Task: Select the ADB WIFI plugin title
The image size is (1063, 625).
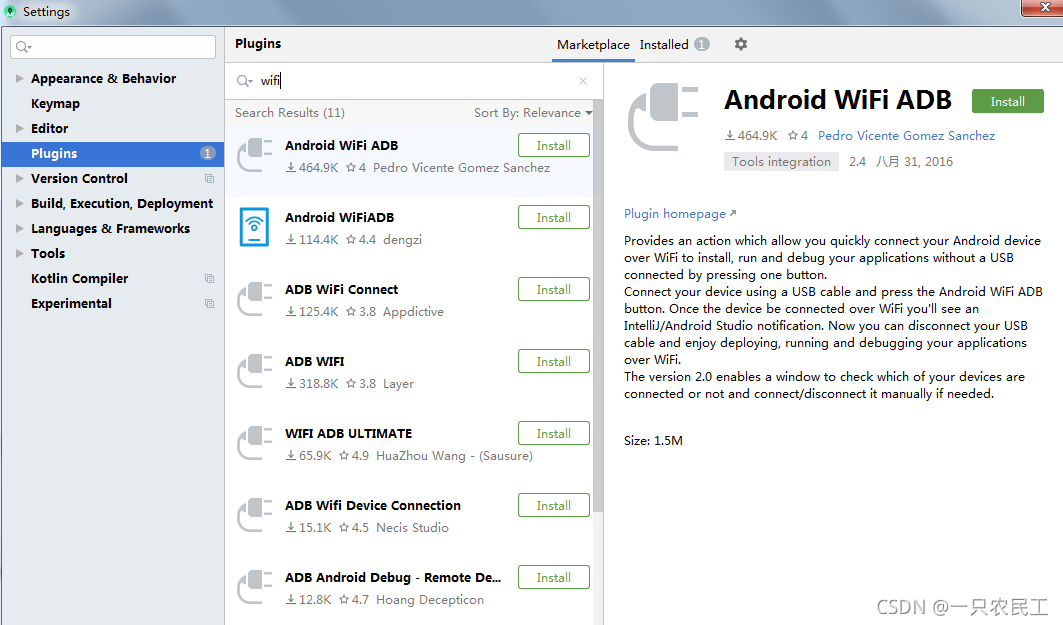Action: point(315,361)
